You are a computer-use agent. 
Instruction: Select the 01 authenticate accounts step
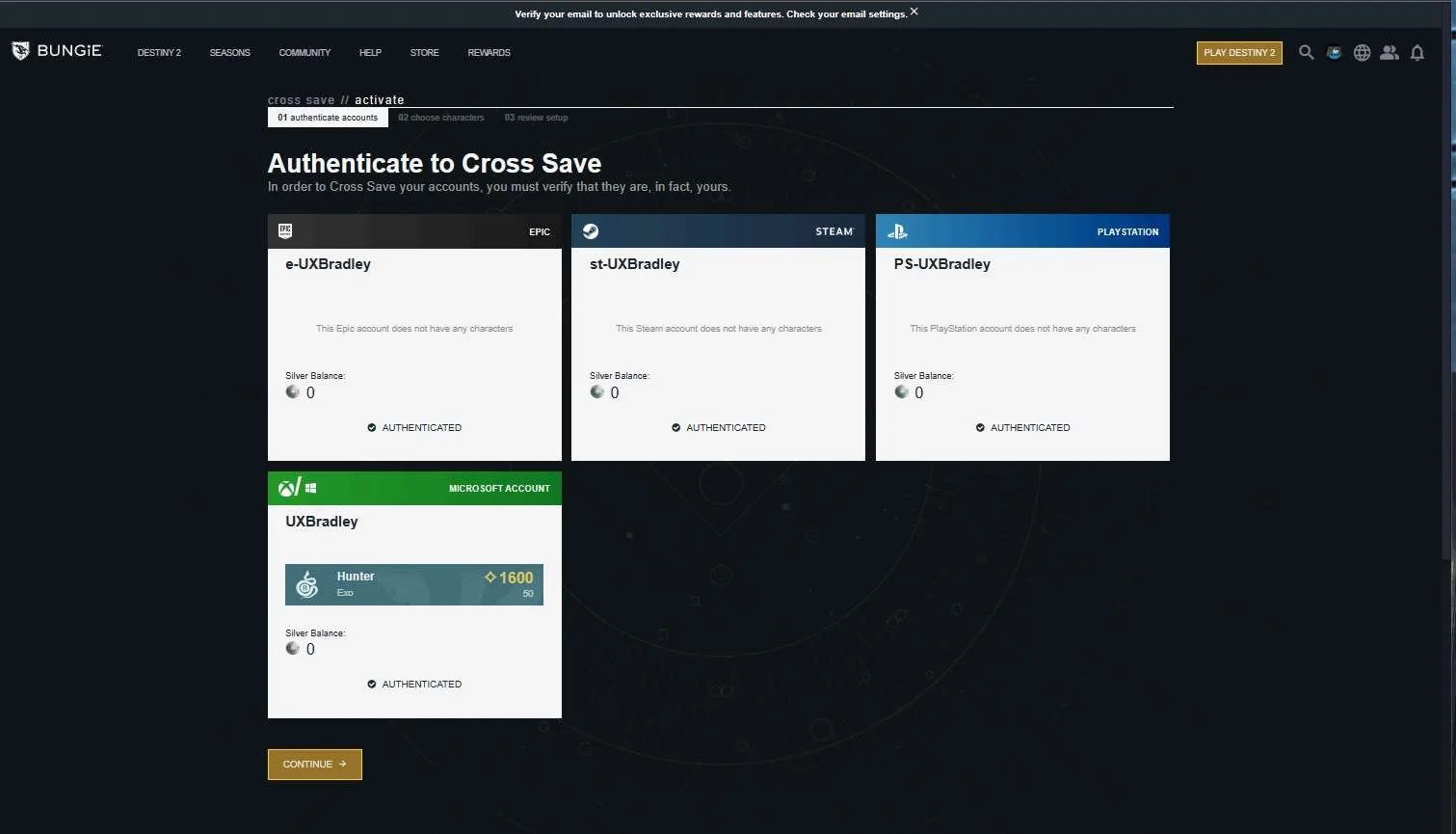click(x=328, y=118)
